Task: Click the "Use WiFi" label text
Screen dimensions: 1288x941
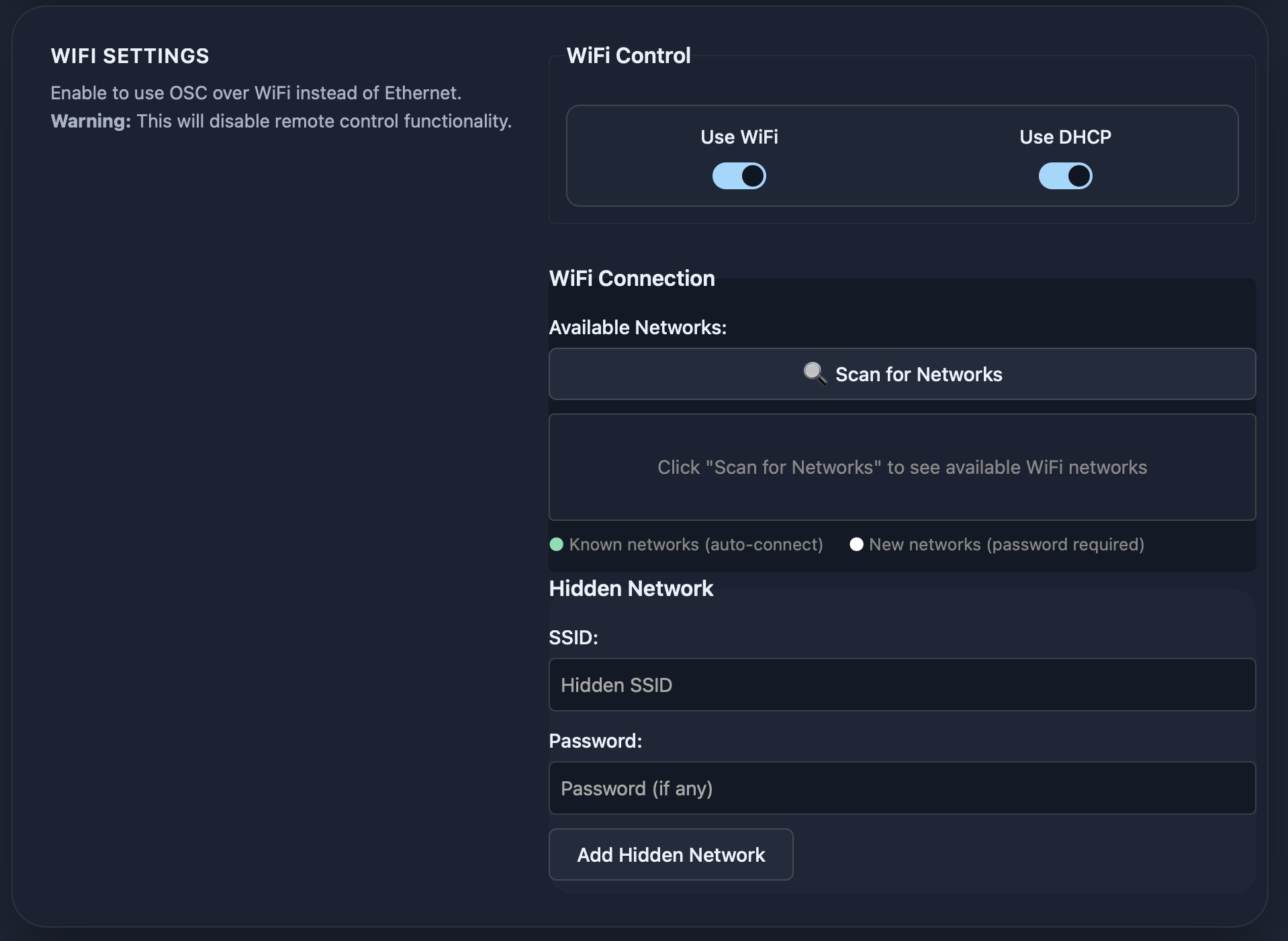Action: pyautogui.click(x=739, y=137)
